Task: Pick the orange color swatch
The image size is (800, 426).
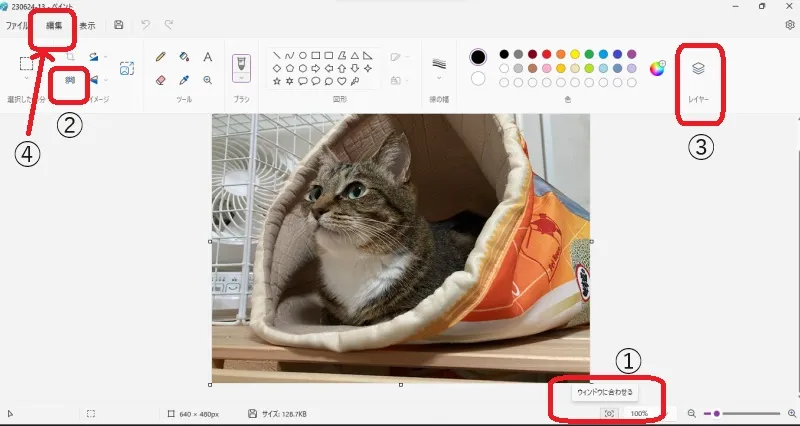Action: [x=561, y=54]
